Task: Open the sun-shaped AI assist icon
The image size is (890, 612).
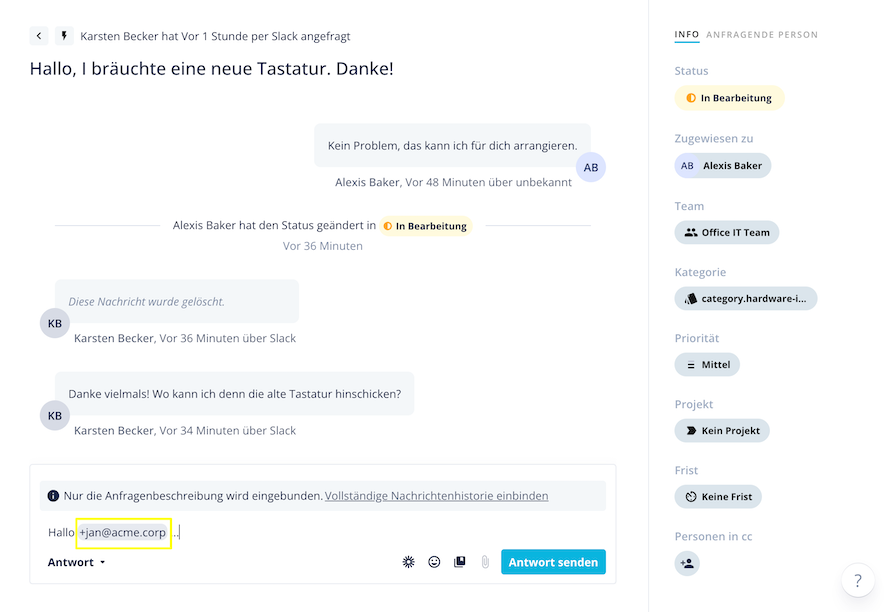Action: pos(409,562)
